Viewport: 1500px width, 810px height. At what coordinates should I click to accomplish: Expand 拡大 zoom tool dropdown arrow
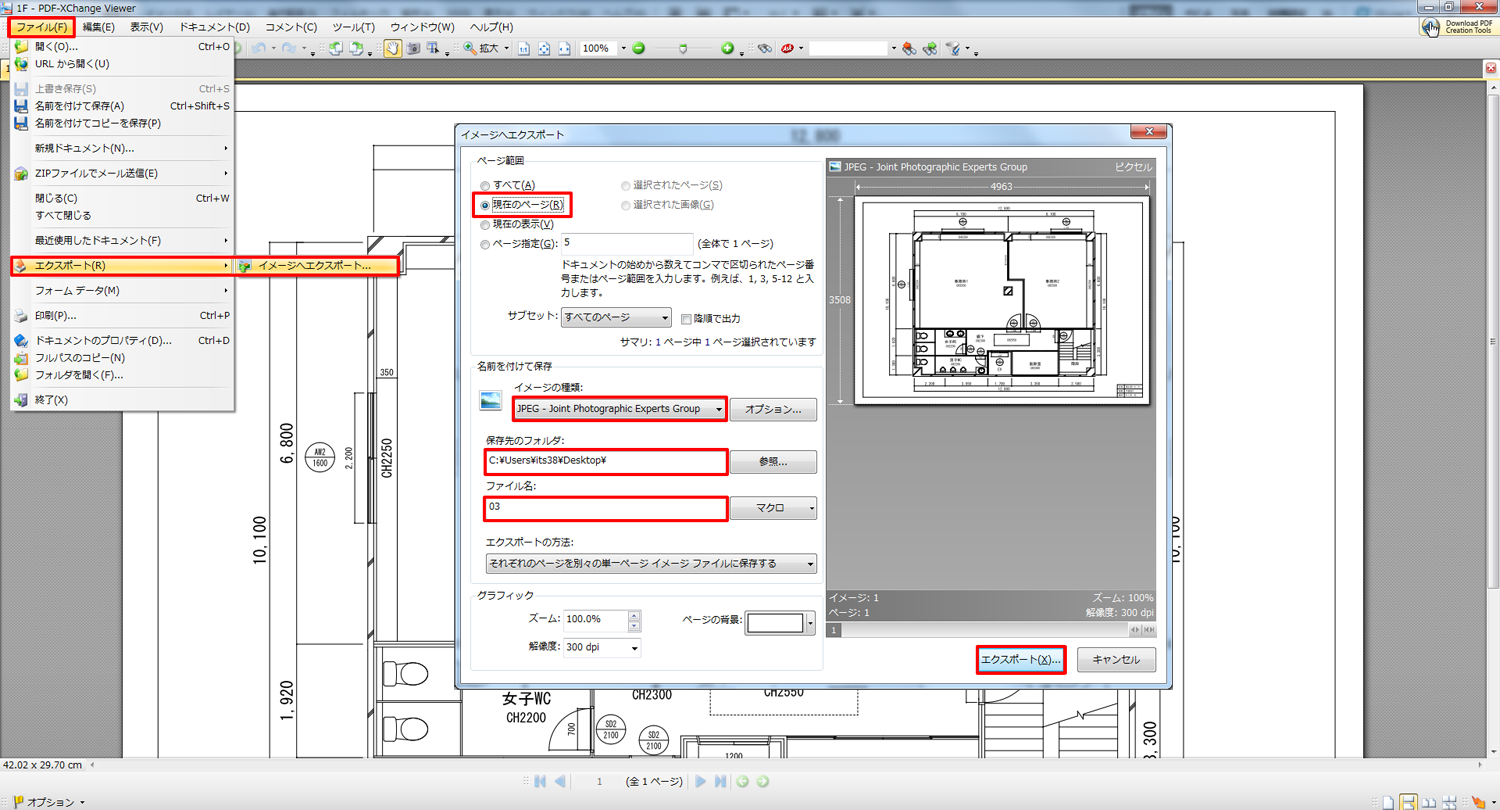point(507,48)
